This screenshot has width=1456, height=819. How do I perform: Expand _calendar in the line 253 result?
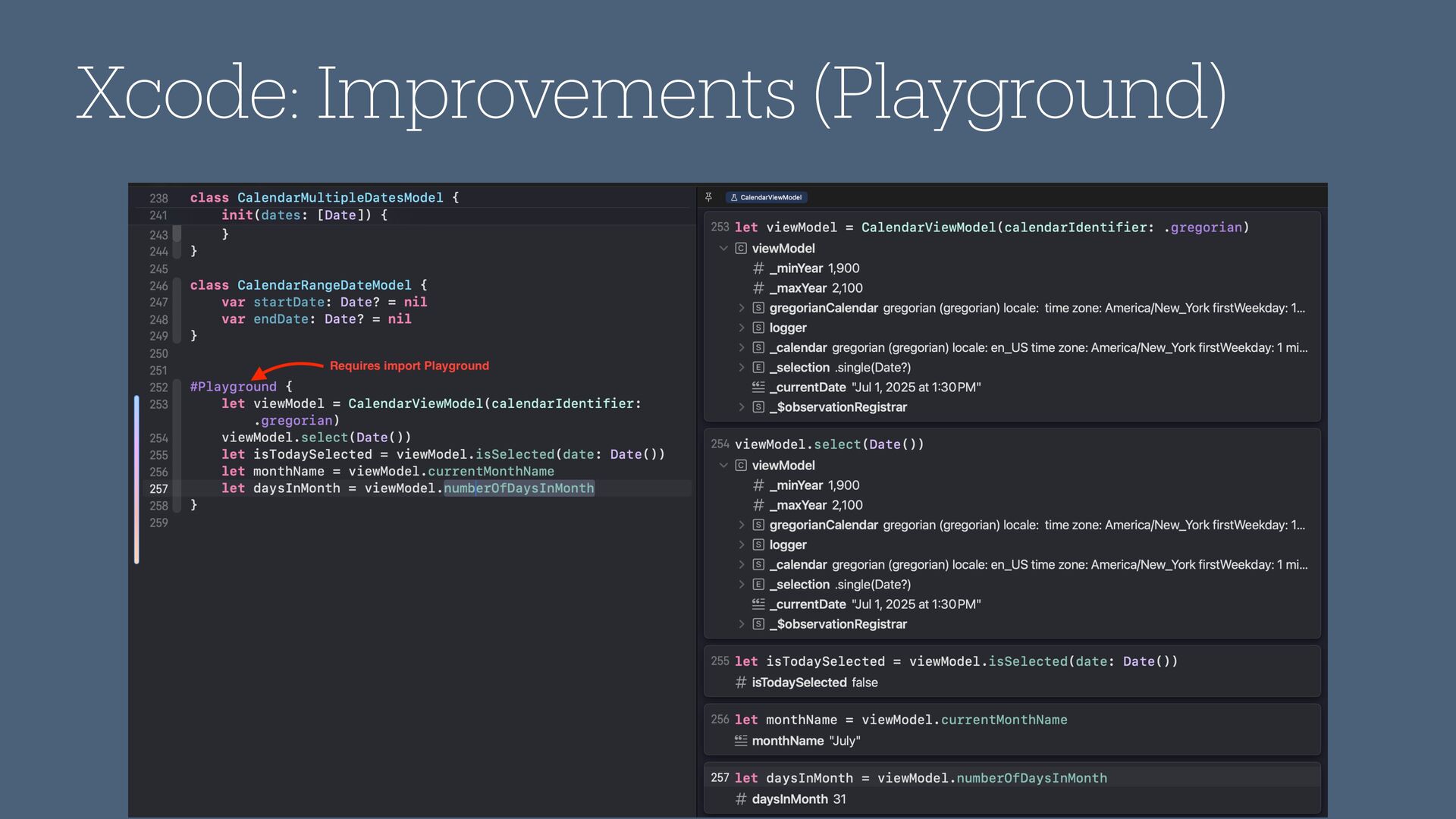pyautogui.click(x=742, y=347)
